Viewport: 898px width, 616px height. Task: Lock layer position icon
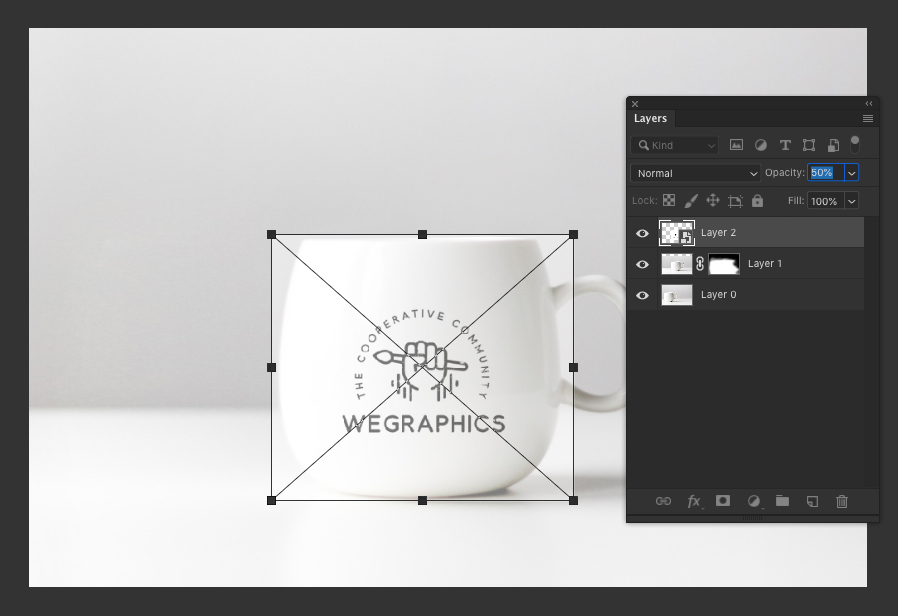tap(712, 200)
